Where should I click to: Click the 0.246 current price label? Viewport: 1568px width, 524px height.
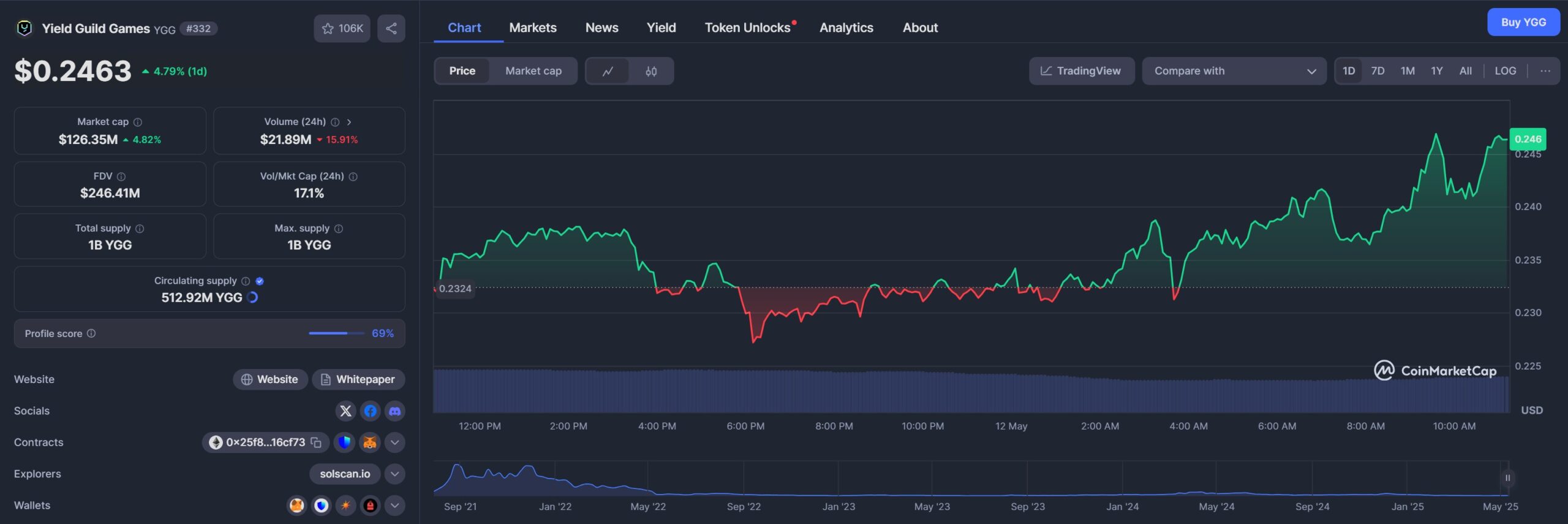coord(1528,139)
